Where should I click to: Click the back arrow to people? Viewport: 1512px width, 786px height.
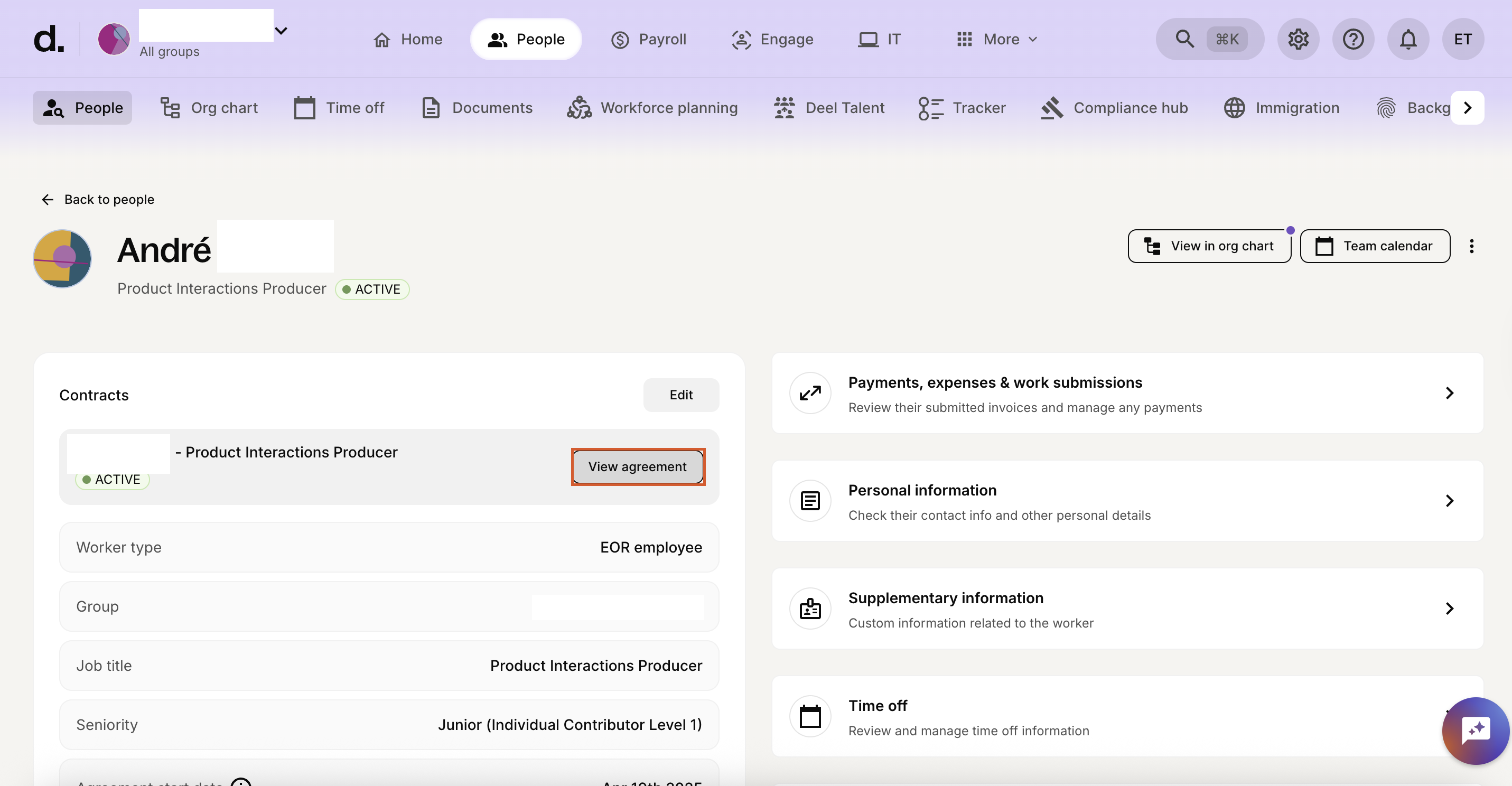click(x=48, y=200)
